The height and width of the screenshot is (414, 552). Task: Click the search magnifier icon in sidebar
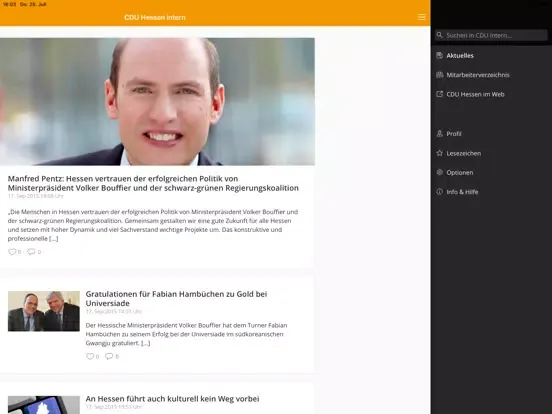439,35
